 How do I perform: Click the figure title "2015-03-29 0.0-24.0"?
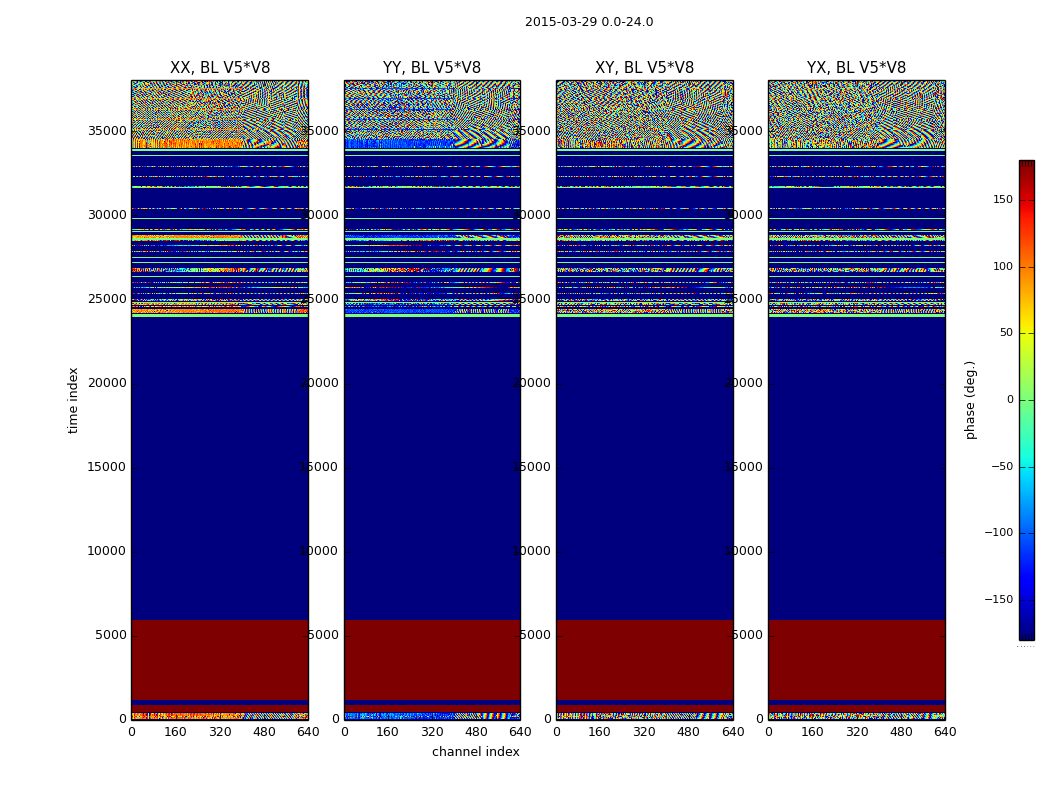pos(589,22)
